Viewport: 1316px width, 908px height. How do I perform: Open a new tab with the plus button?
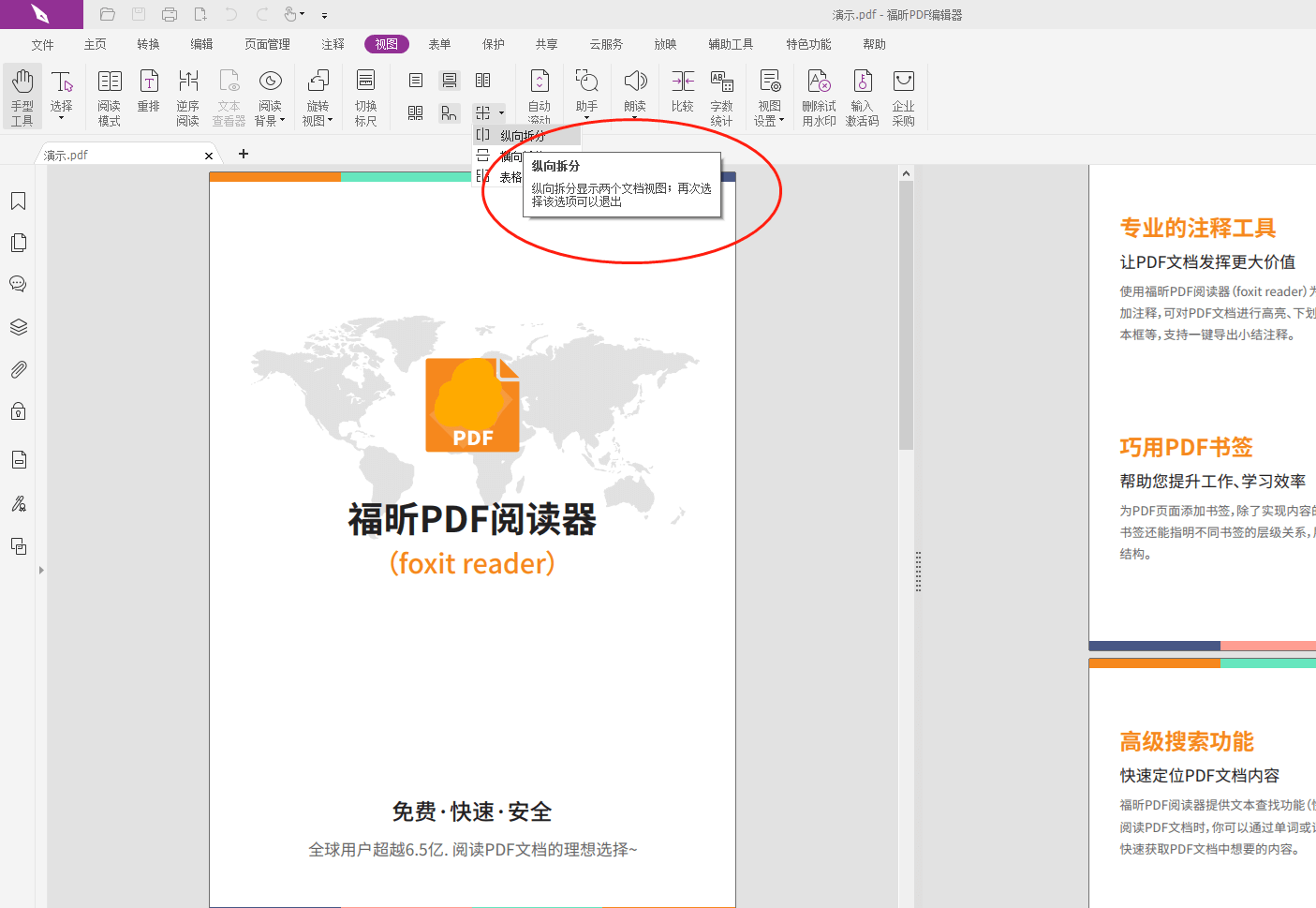tap(243, 154)
